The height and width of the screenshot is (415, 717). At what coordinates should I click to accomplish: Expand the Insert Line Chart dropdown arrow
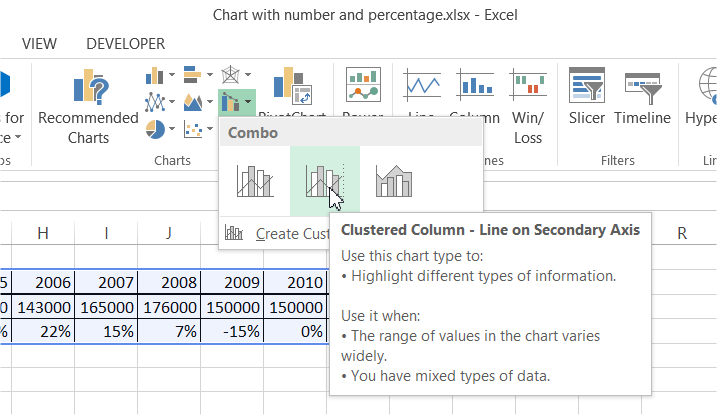point(172,101)
